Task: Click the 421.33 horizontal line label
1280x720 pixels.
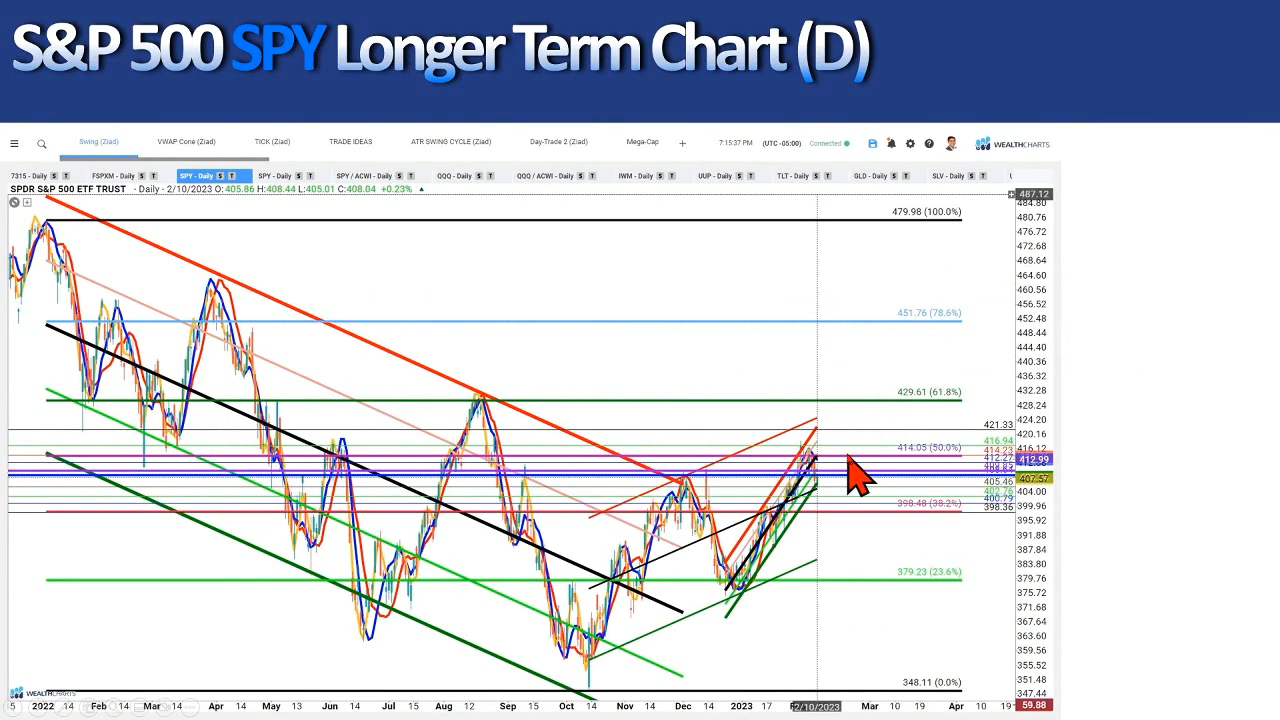Action: tap(998, 425)
